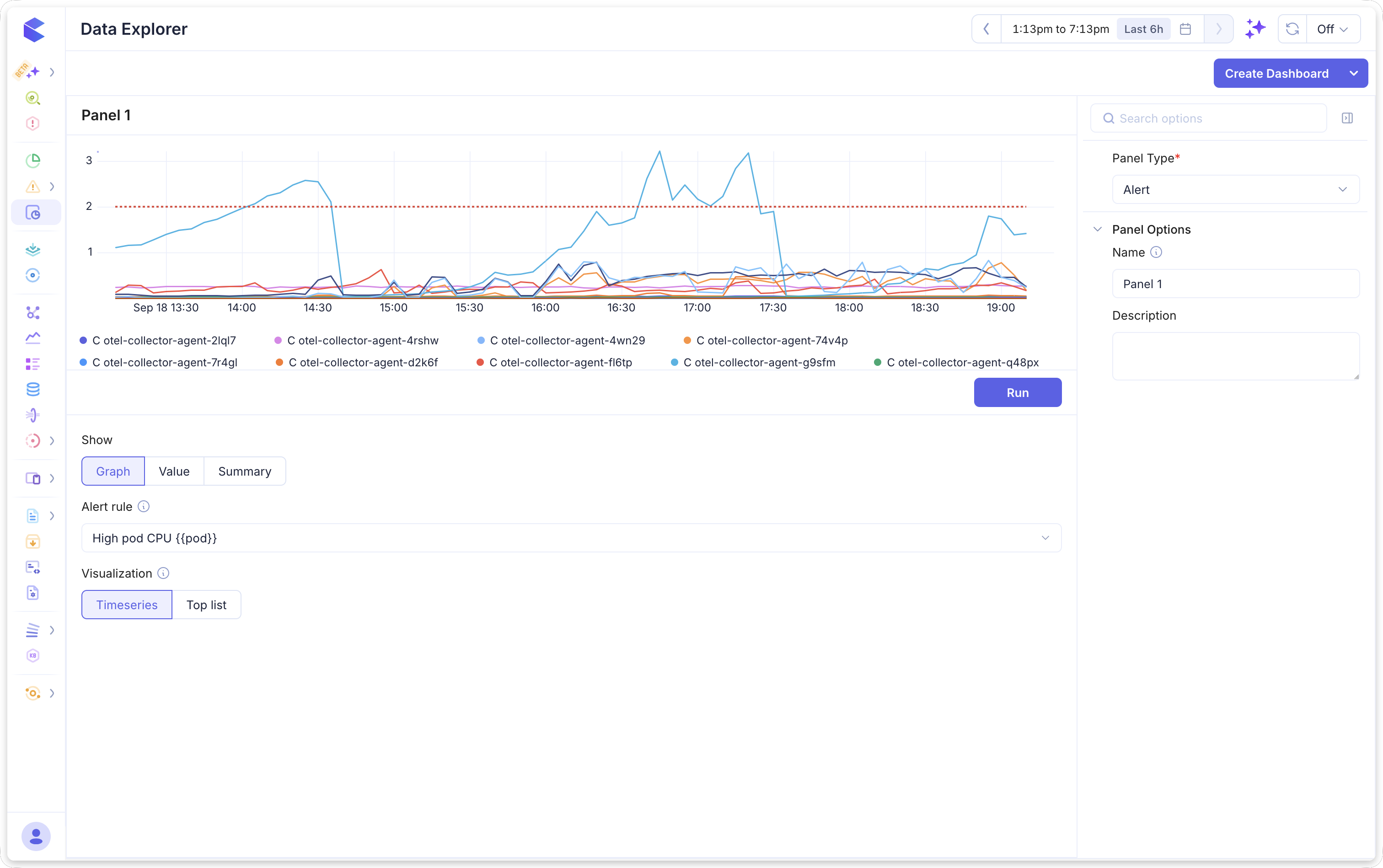The width and height of the screenshot is (1383, 868).
Task: Focus the Search options field
Action: click(1208, 118)
